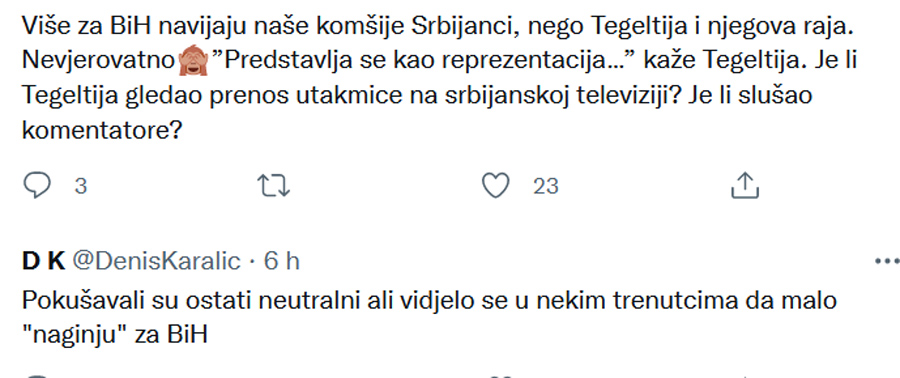Open the @DenisKaralic handle link
Image resolution: width=900 pixels, height=378 pixels.
tap(156, 262)
